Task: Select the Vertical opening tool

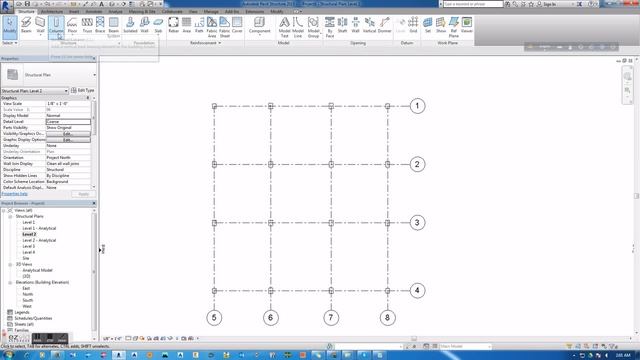Action: tap(369, 25)
